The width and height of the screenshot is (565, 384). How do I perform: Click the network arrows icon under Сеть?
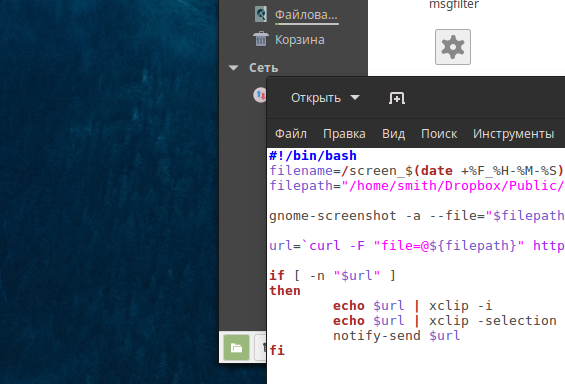coord(260,95)
